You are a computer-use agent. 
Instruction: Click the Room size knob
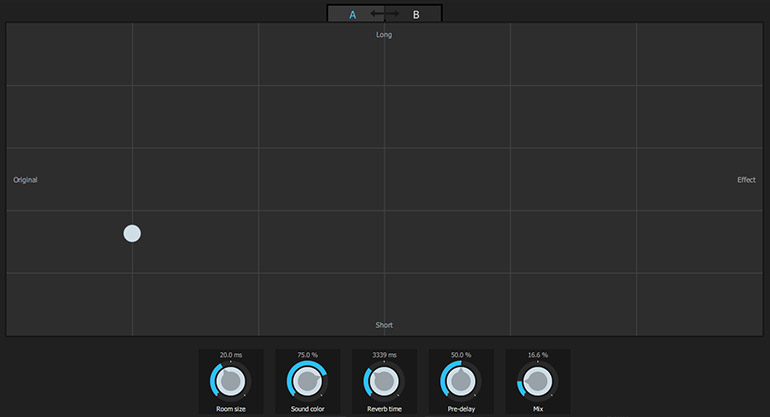231,381
